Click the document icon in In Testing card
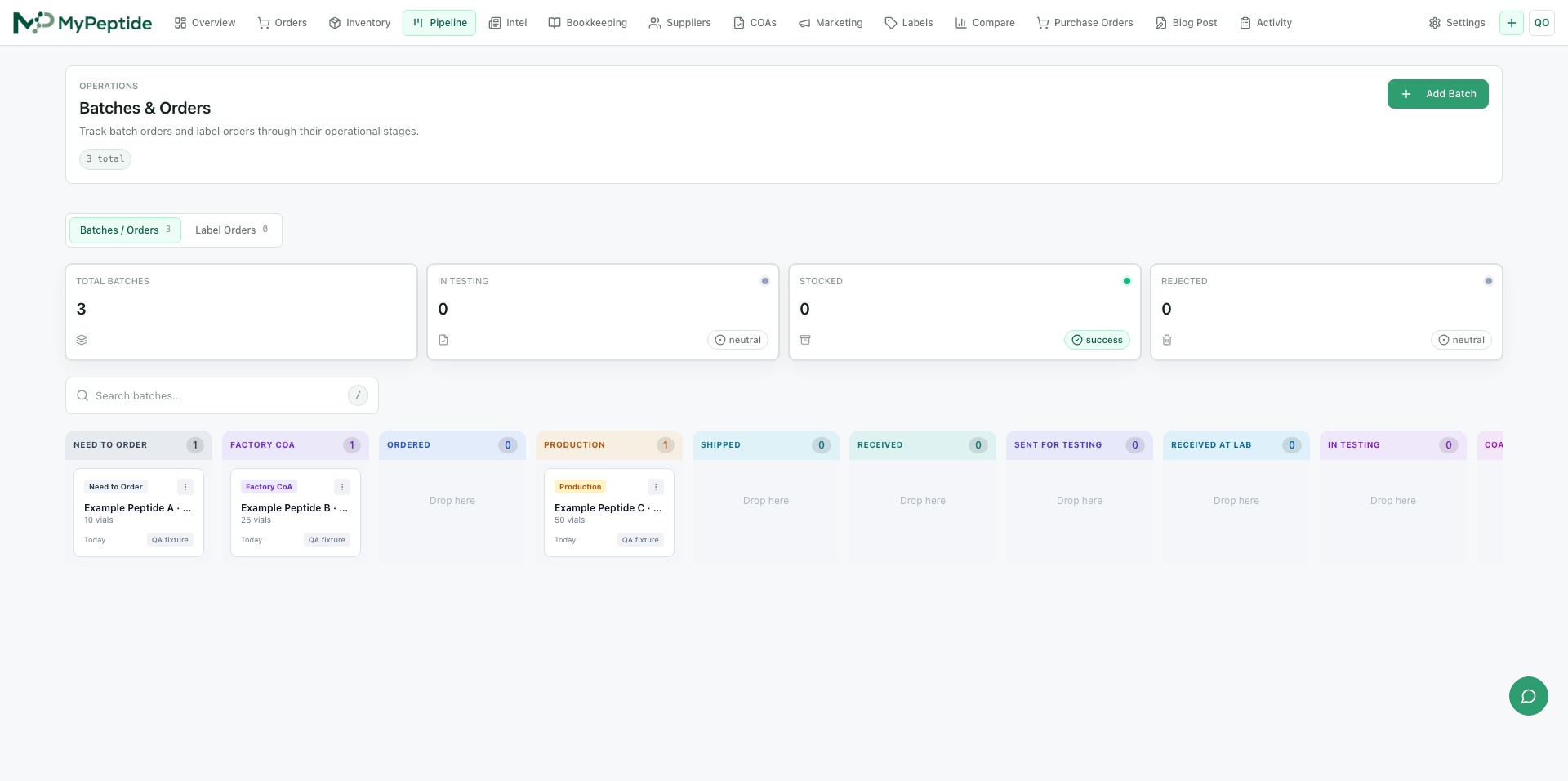Image resolution: width=1568 pixels, height=781 pixels. [x=443, y=340]
